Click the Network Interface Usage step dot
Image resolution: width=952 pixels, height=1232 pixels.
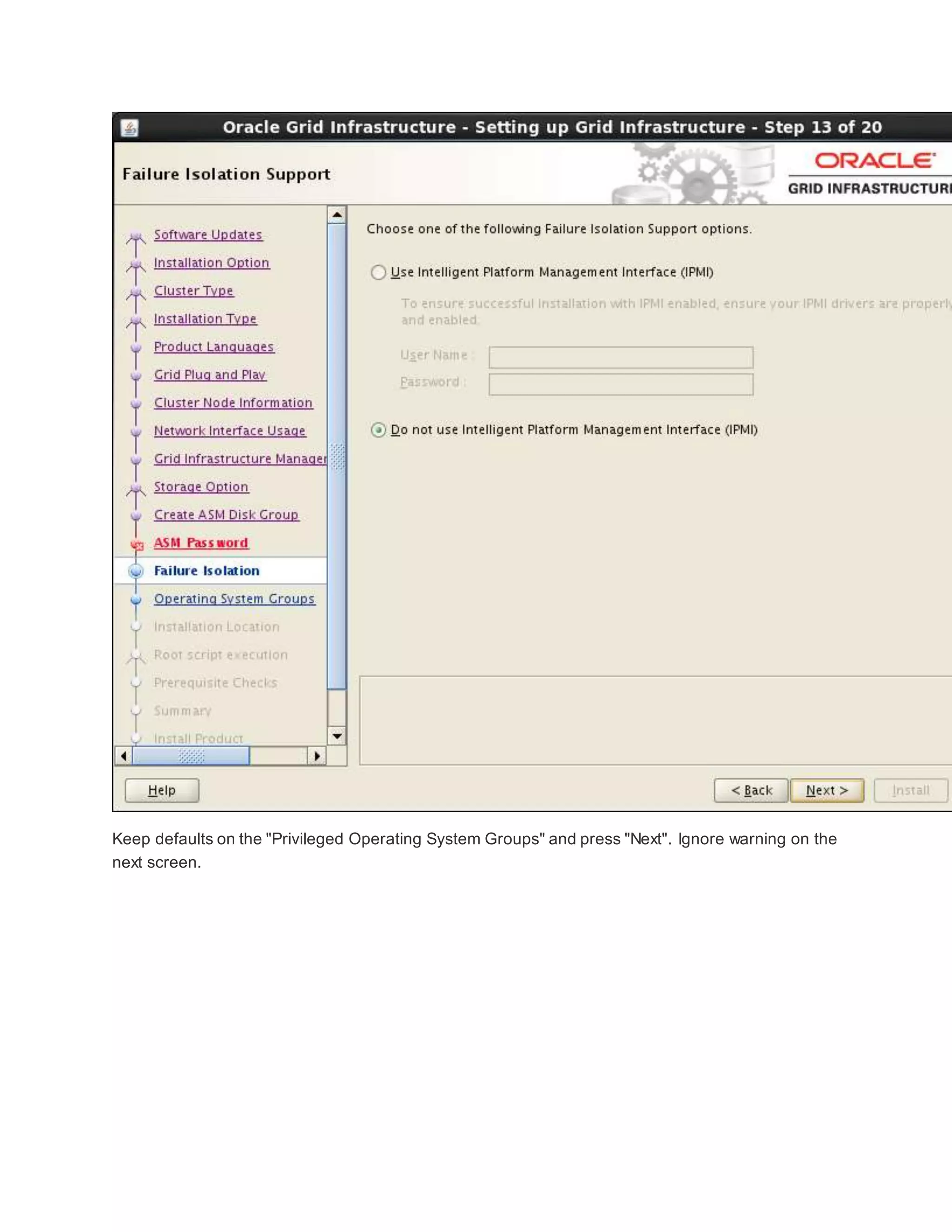pos(136,432)
